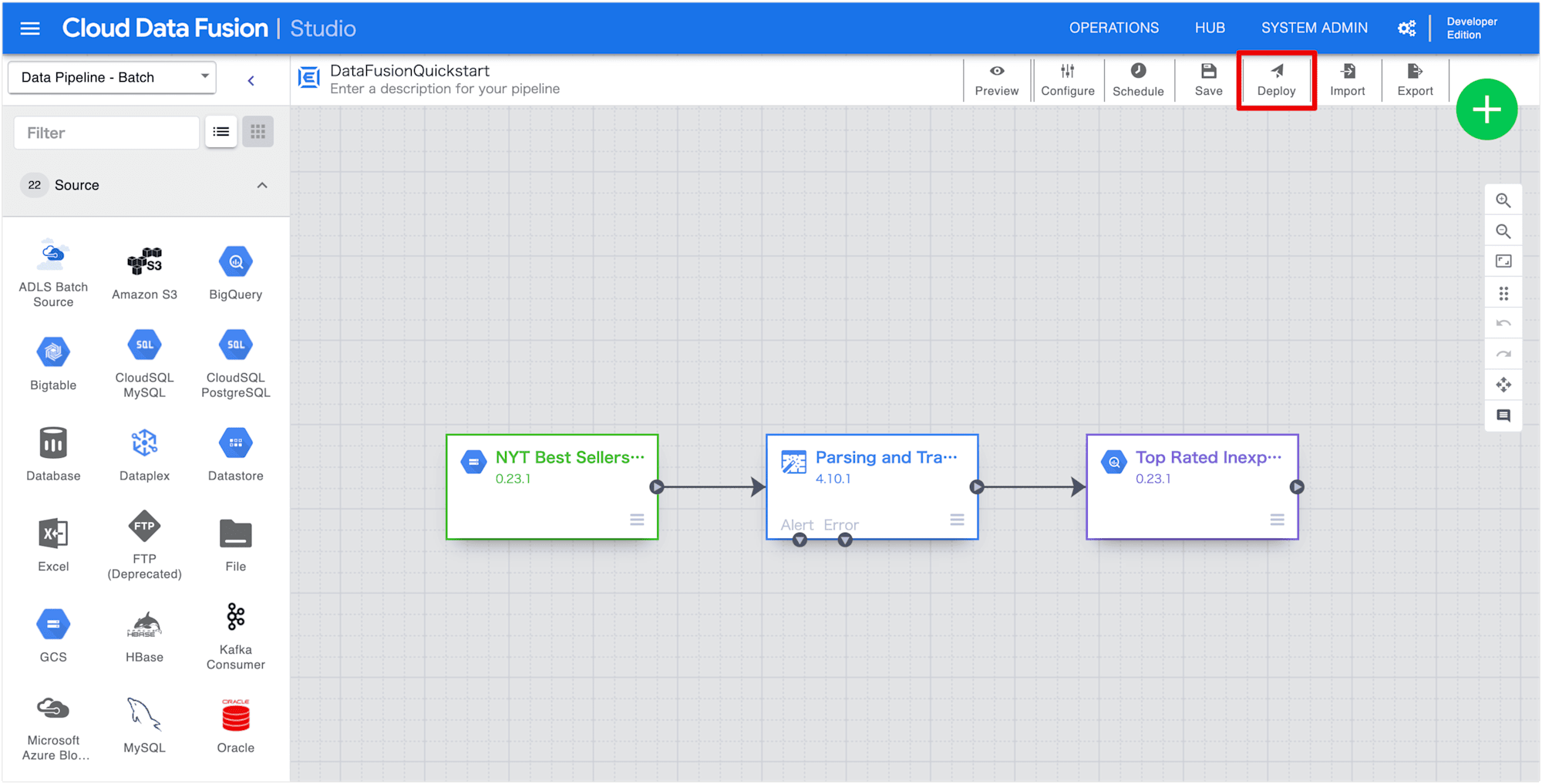Select the Bigtable source plugin

[x=53, y=364]
